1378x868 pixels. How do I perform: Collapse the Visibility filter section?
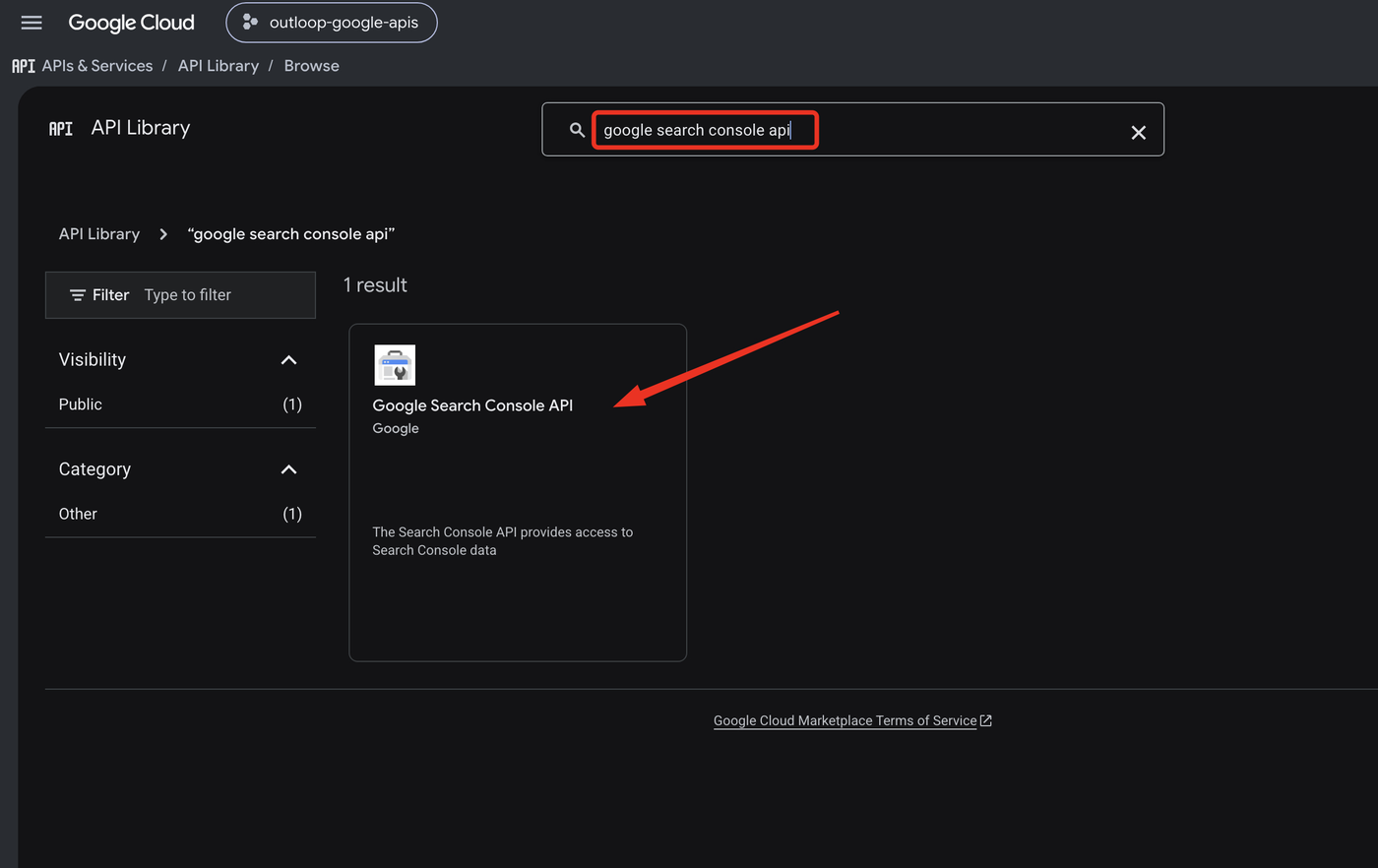click(x=288, y=360)
